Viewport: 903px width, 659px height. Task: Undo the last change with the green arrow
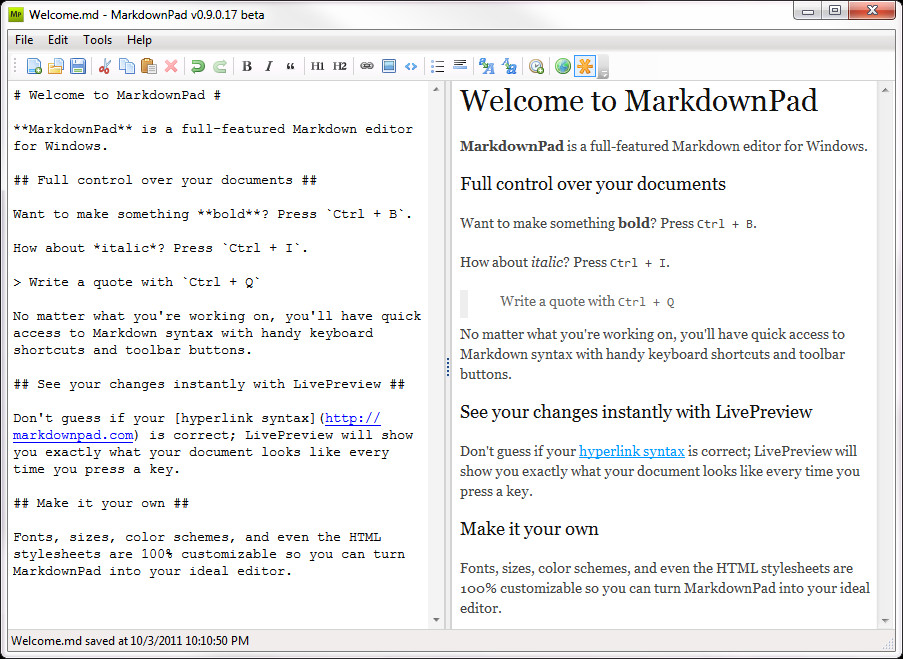[x=198, y=66]
